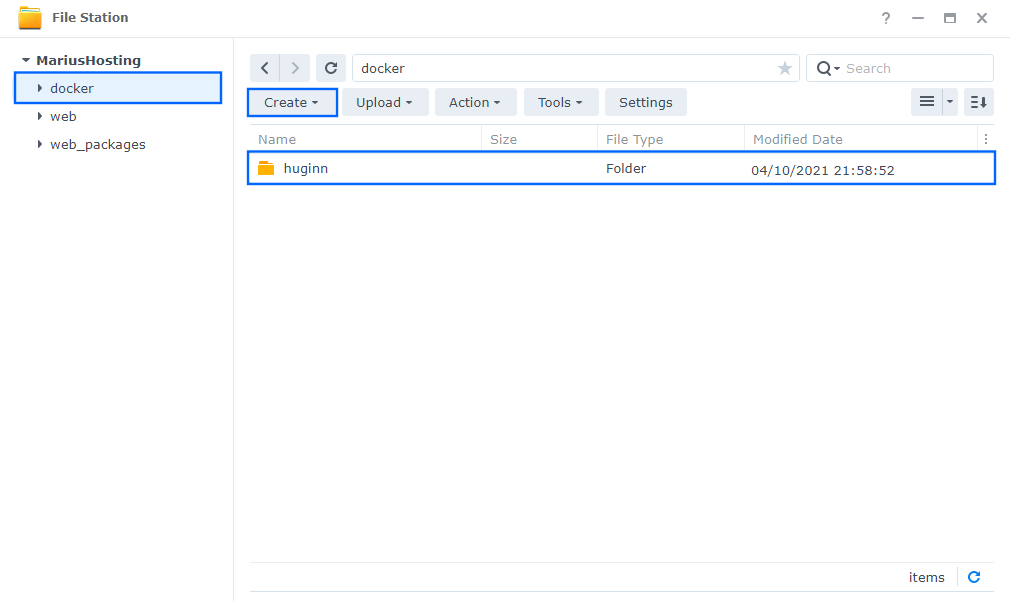
Task: Click the huginn folder icon
Action: [266, 169]
